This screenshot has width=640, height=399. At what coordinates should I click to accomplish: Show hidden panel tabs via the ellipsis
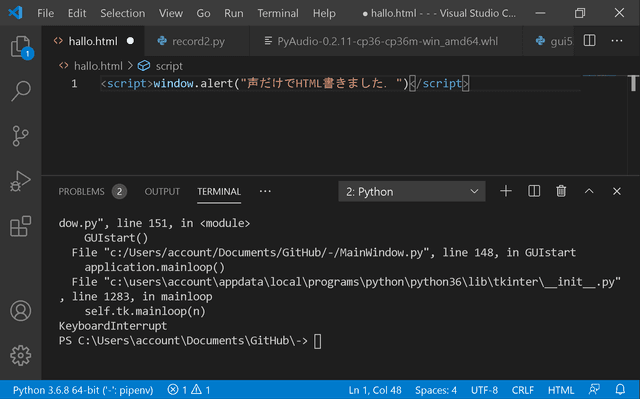tap(265, 191)
